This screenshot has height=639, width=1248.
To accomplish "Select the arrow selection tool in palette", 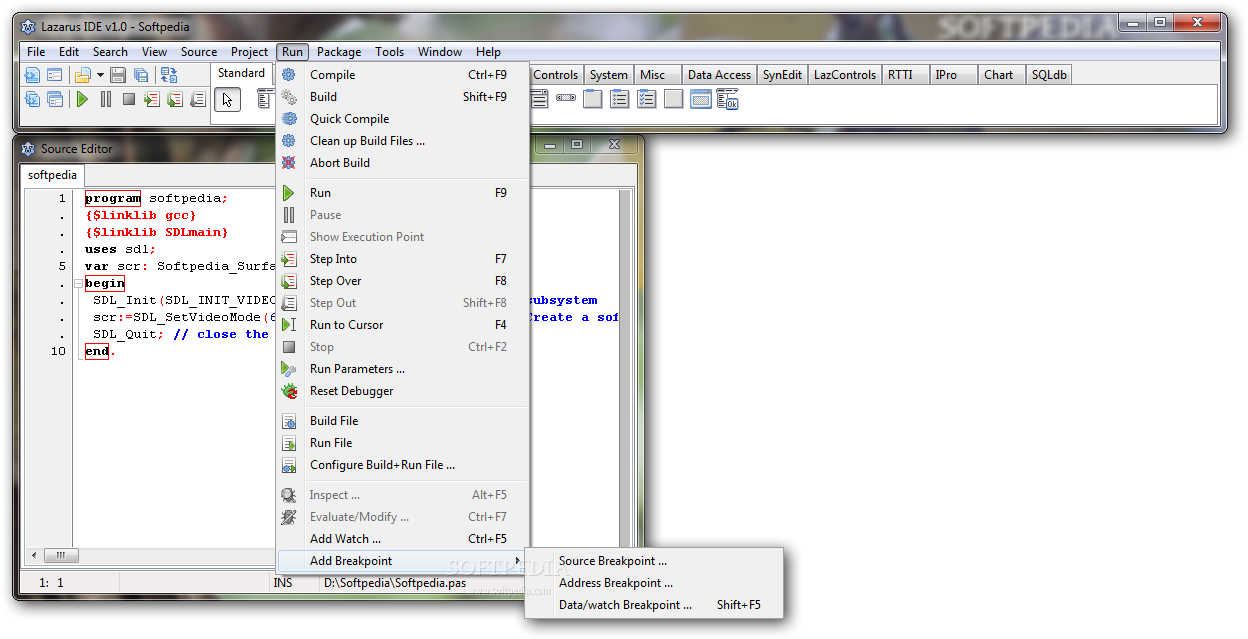I will pos(227,99).
